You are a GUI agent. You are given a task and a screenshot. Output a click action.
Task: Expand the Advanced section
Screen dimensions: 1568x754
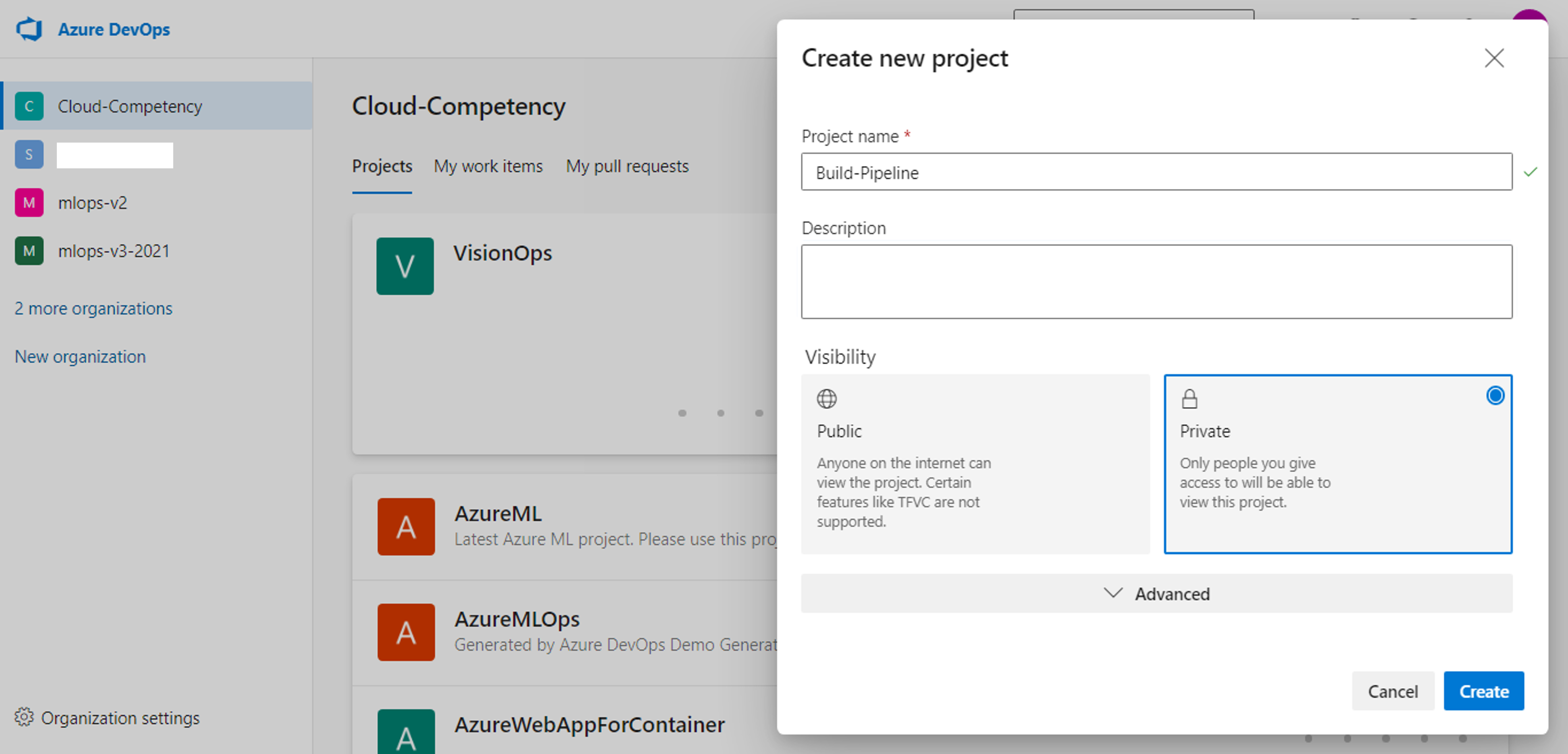1157,593
